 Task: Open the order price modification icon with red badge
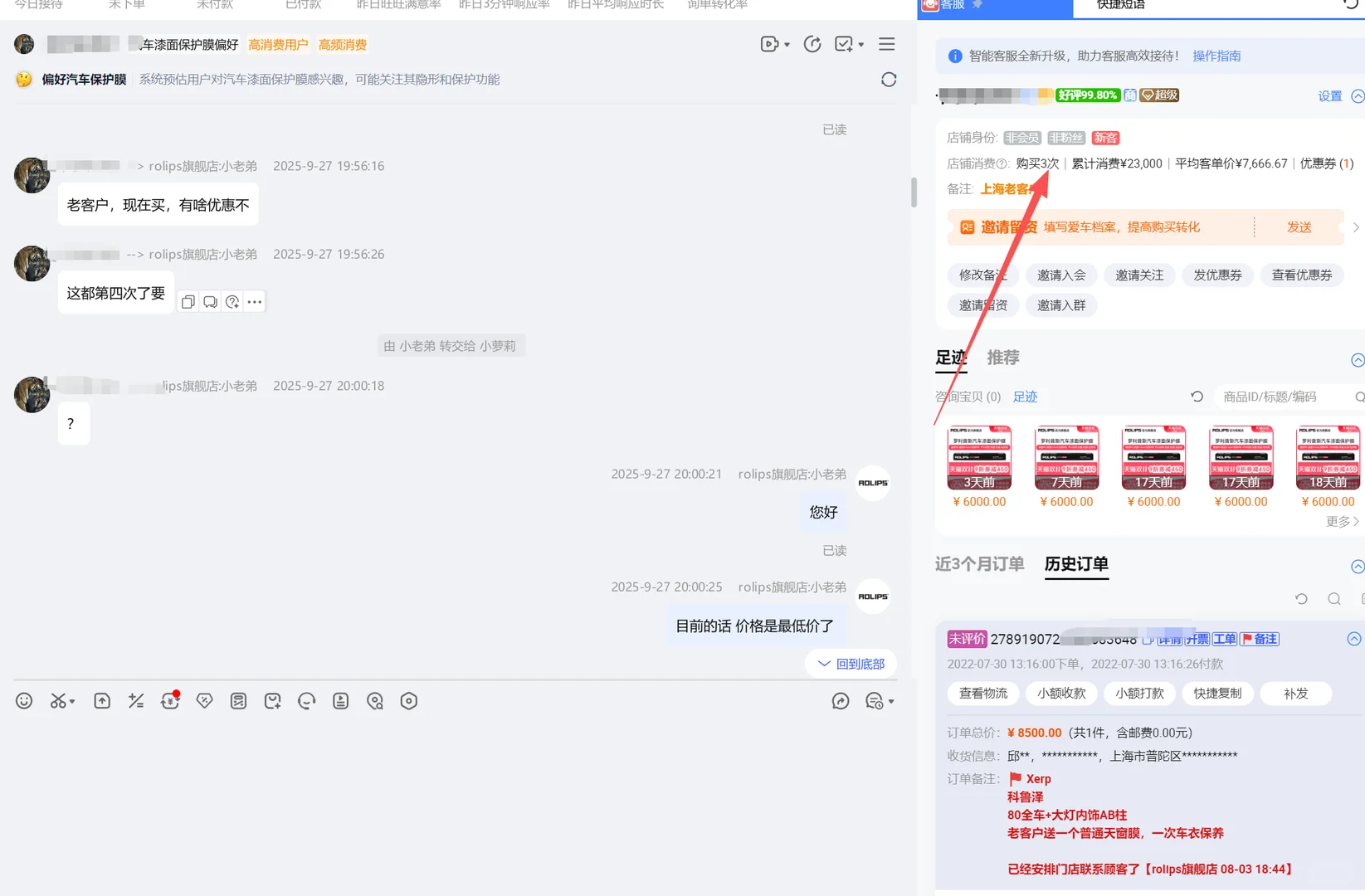(170, 701)
